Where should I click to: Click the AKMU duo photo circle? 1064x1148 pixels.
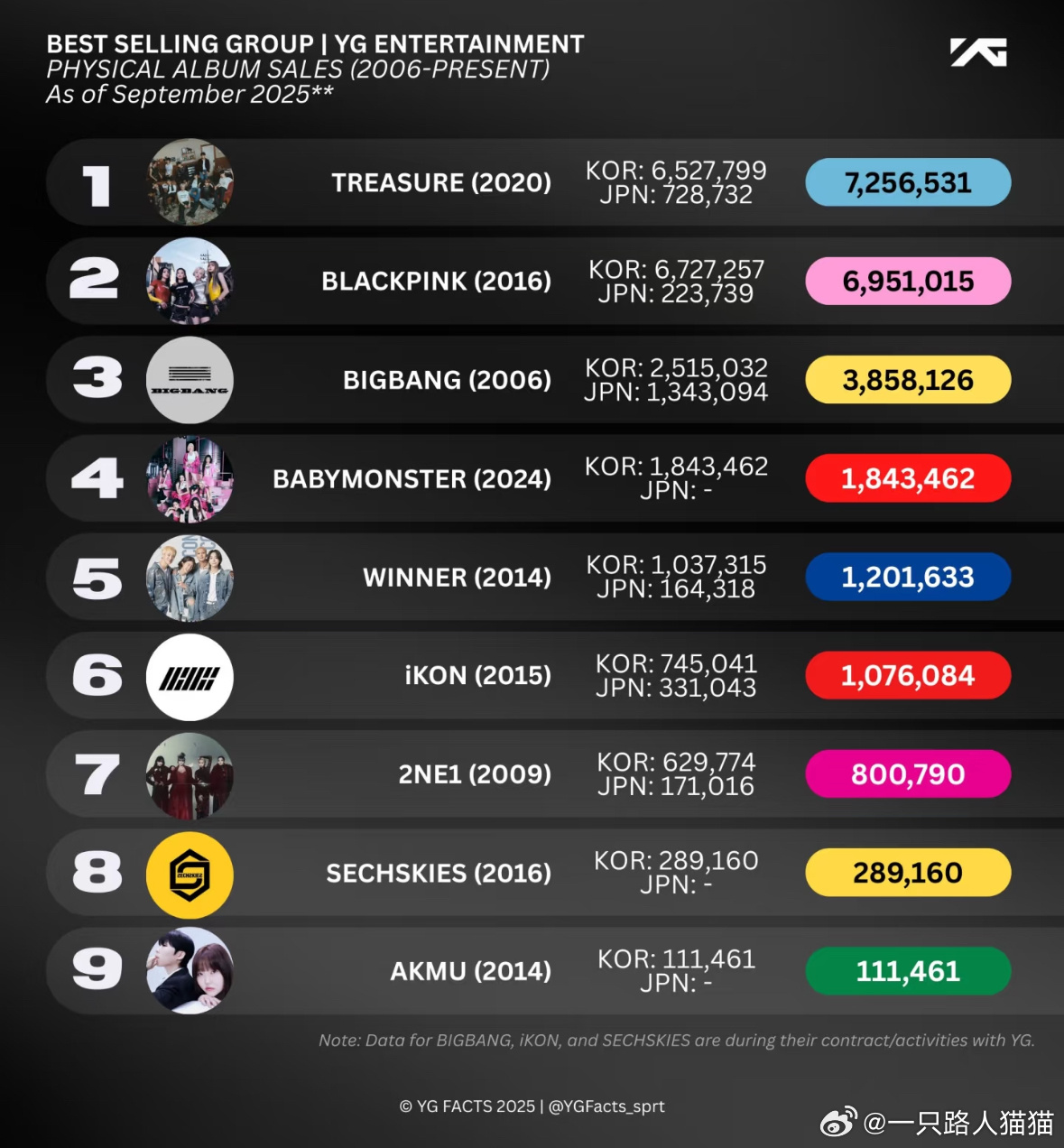[x=190, y=970]
